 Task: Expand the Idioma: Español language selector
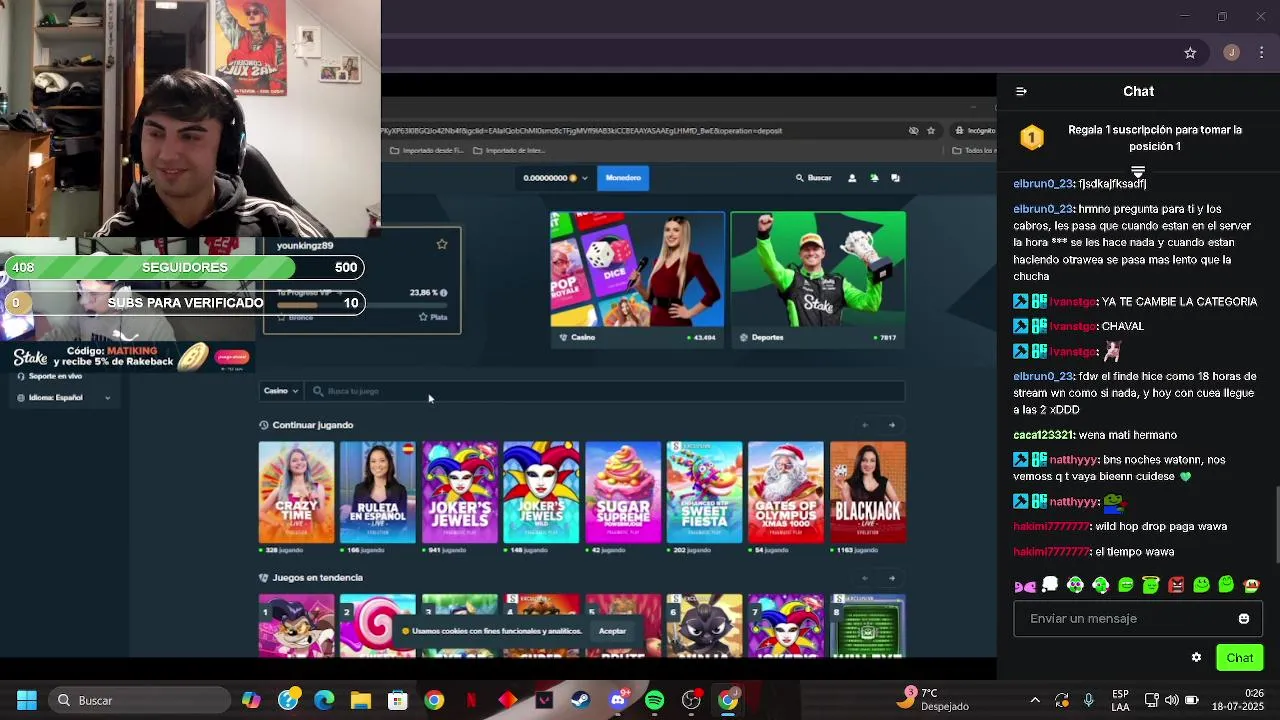(64, 398)
